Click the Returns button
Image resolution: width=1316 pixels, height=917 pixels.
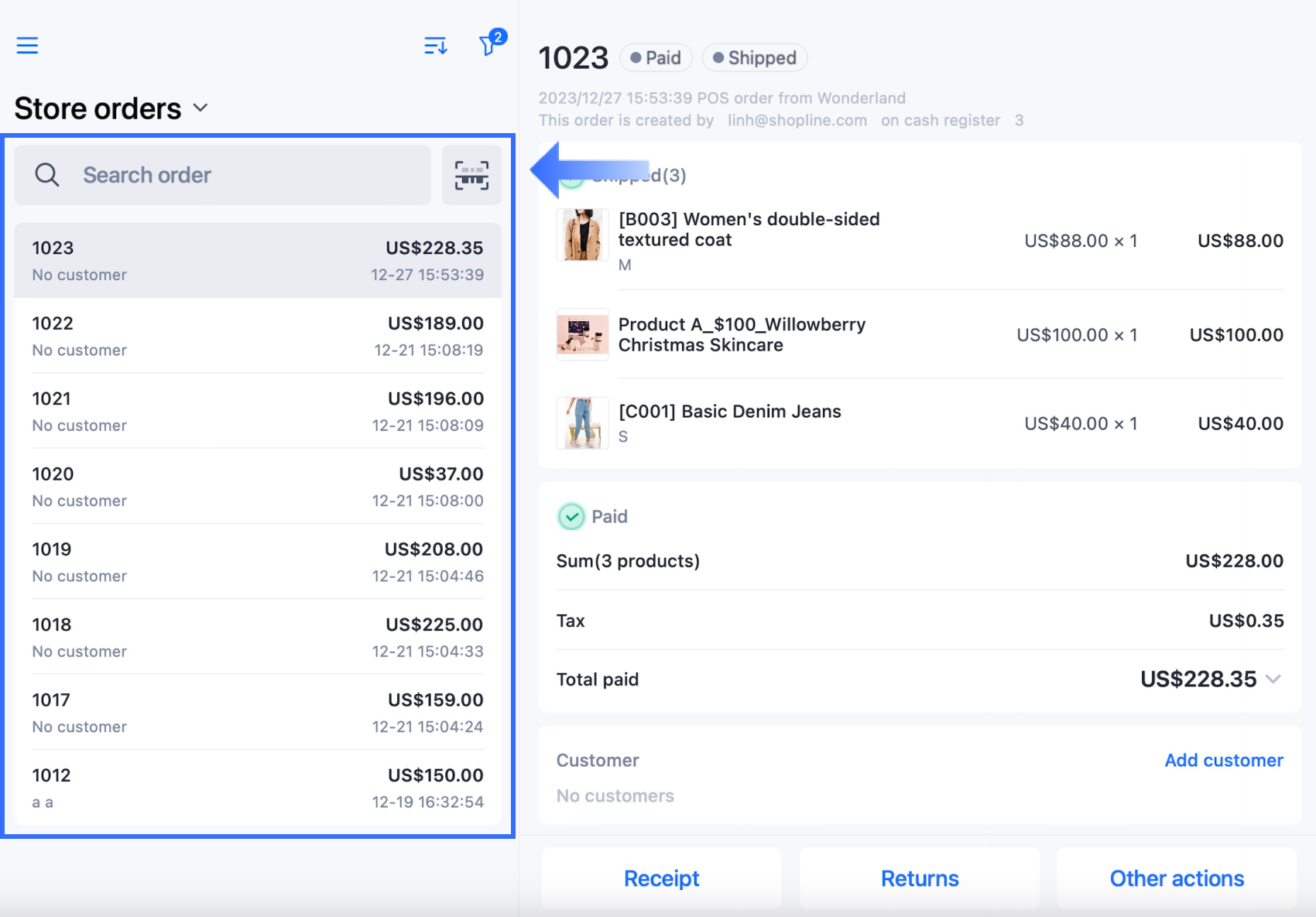[x=920, y=878]
